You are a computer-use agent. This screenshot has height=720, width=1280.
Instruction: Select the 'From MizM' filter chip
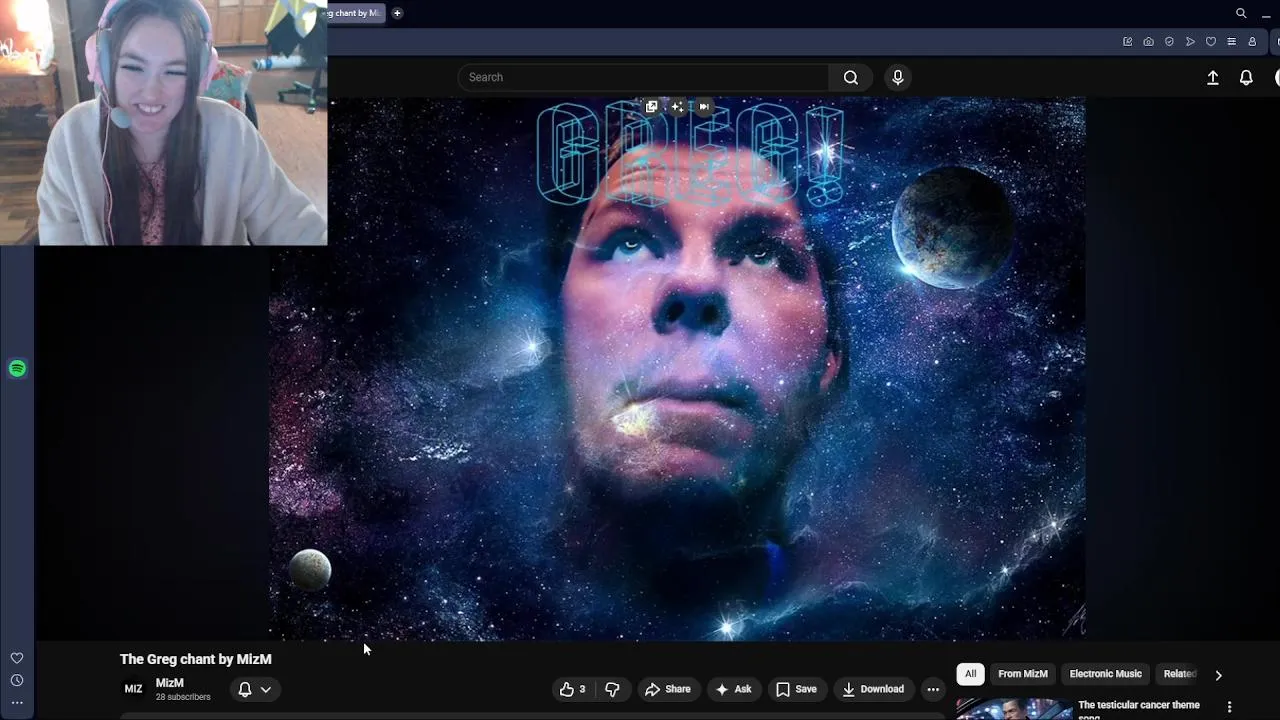pyautogui.click(x=1023, y=674)
